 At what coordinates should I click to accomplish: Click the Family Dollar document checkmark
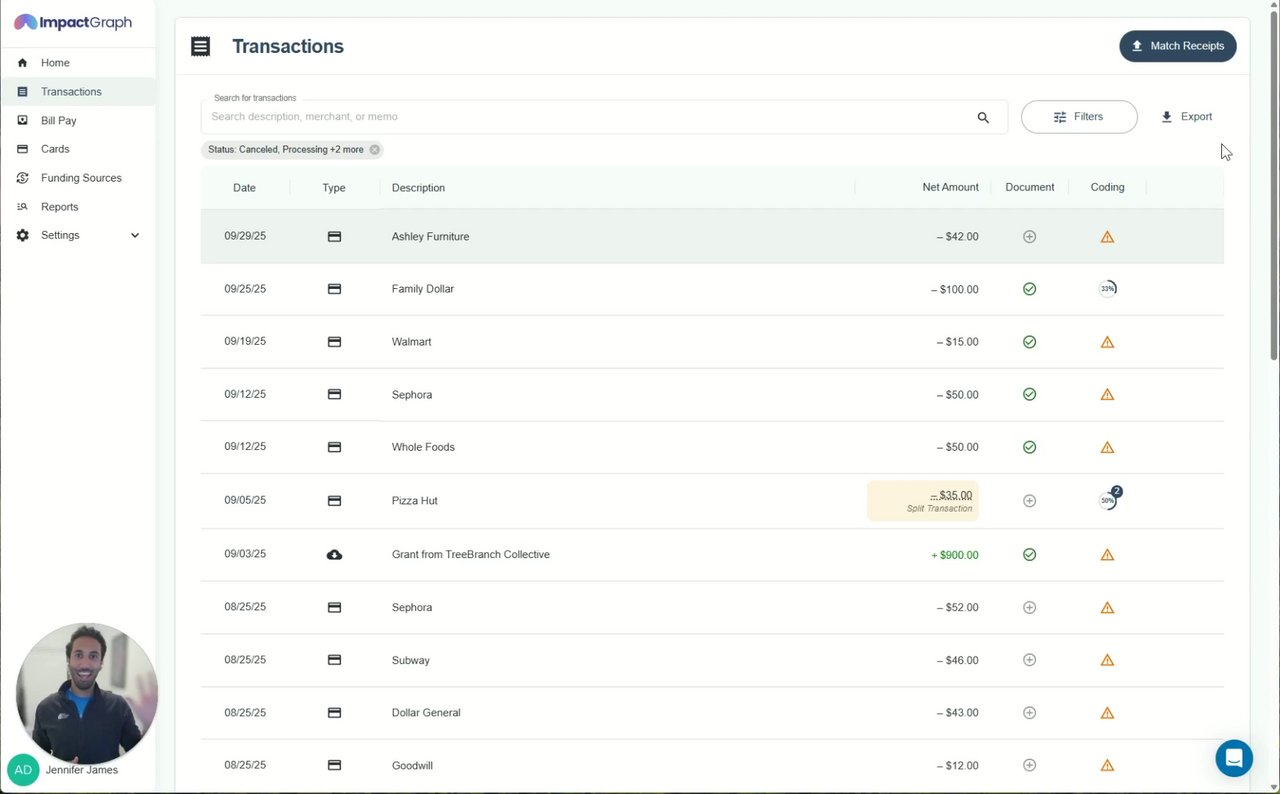click(1029, 289)
